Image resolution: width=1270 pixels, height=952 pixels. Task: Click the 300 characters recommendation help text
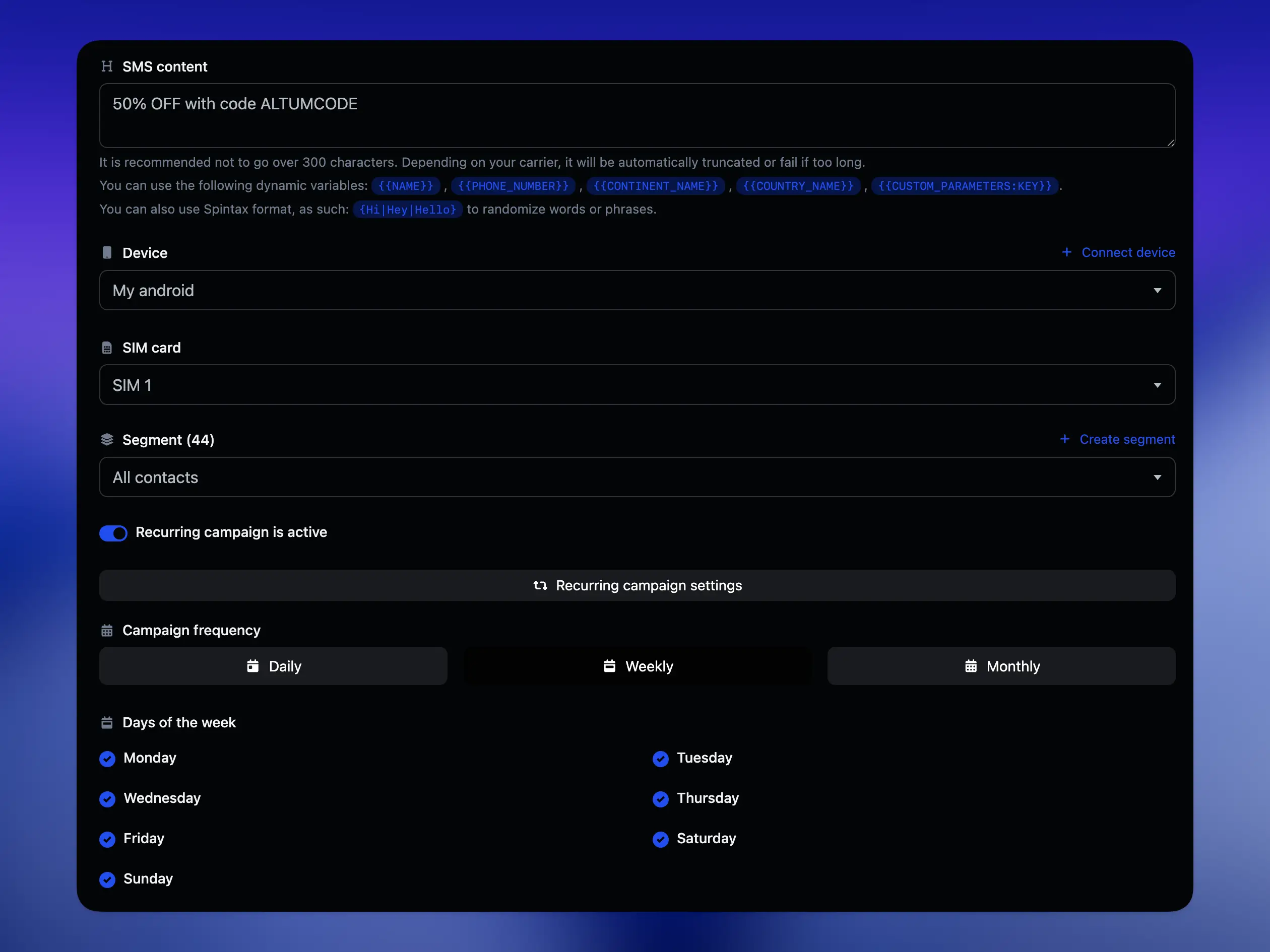[x=482, y=162]
